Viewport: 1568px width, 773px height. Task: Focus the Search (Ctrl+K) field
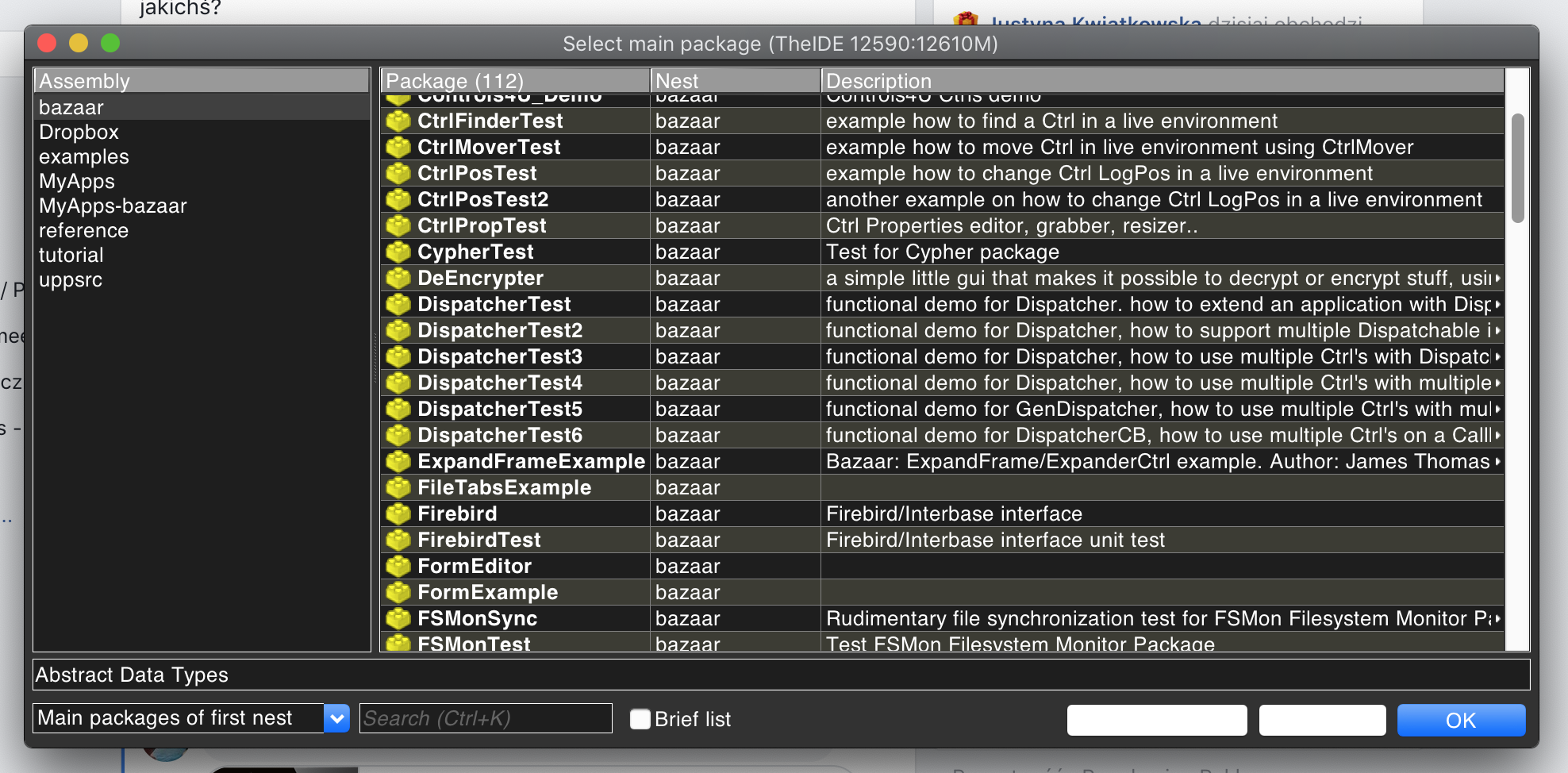coord(486,719)
